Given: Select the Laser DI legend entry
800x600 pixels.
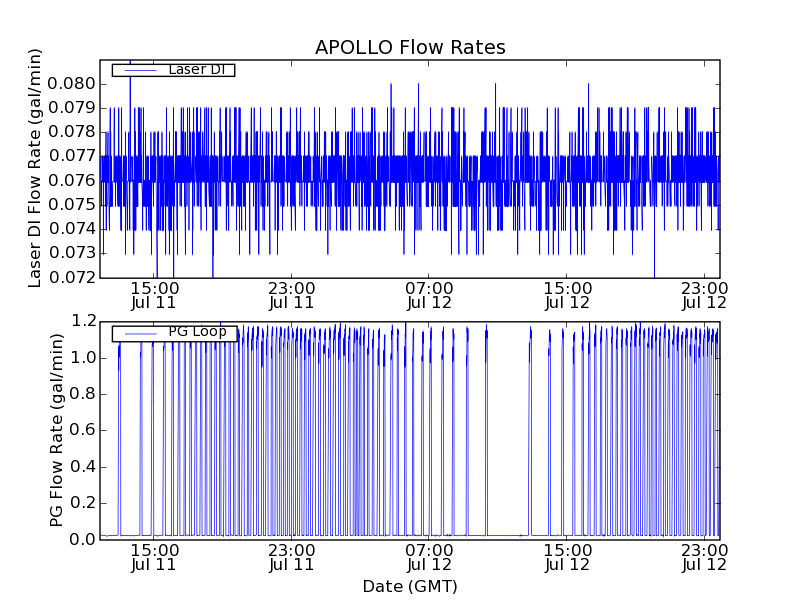Looking at the screenshot, I should (x=173, y=70).
